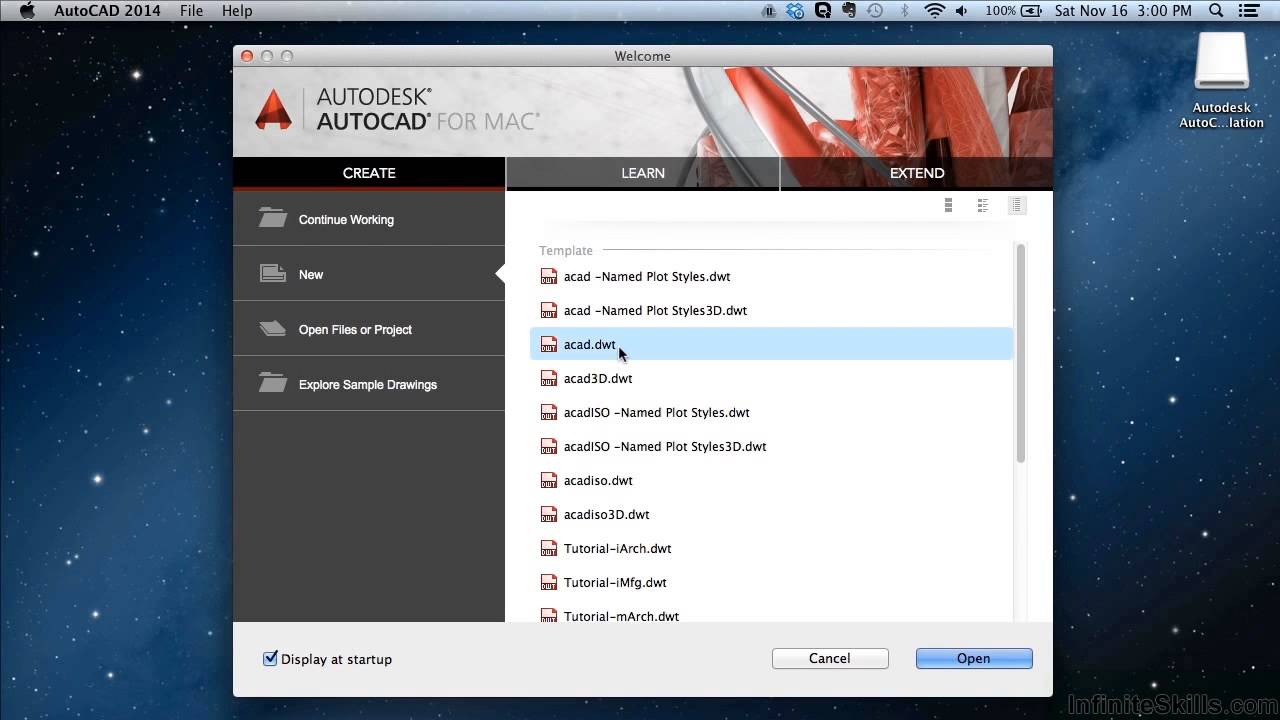Click the date and time in menu bar
This screenshot has height=720, width=1280.
1123,11
